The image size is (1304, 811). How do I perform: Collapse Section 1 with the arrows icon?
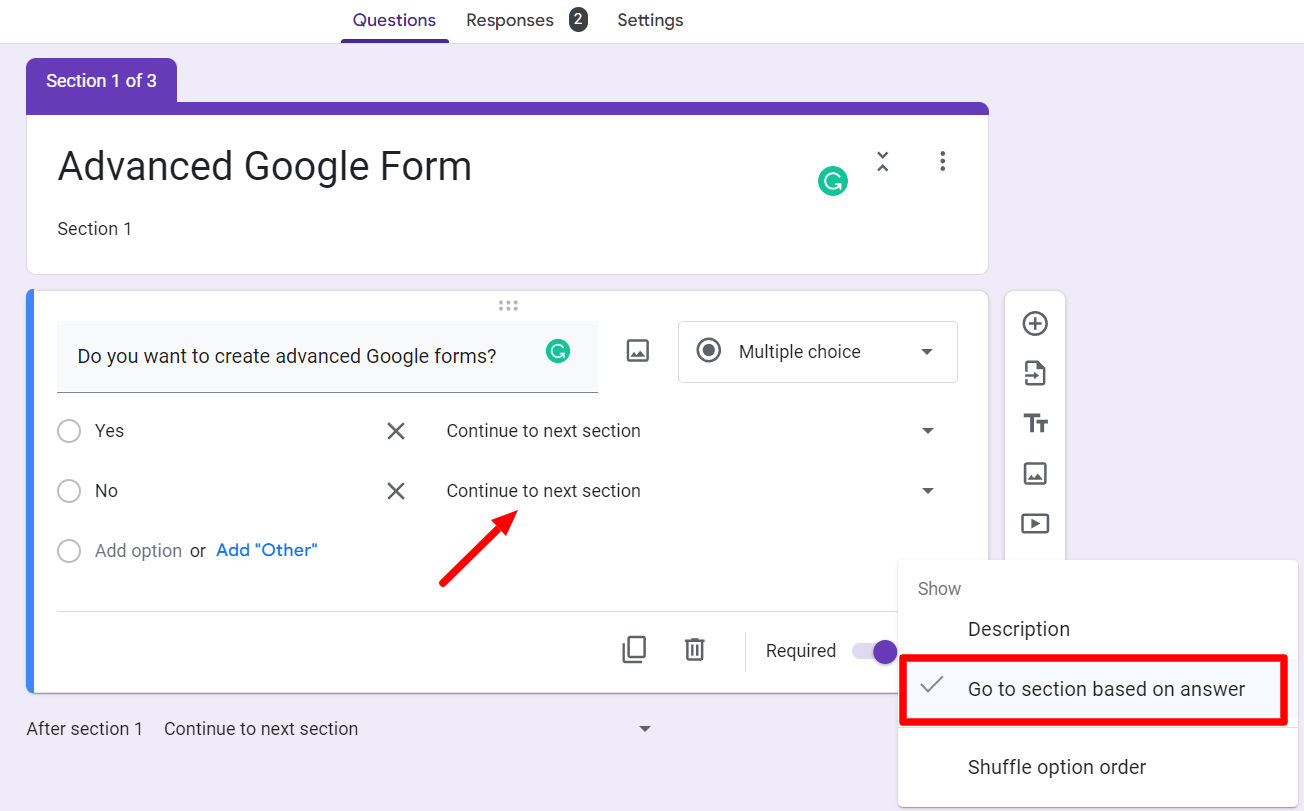(x=882, y=162)
